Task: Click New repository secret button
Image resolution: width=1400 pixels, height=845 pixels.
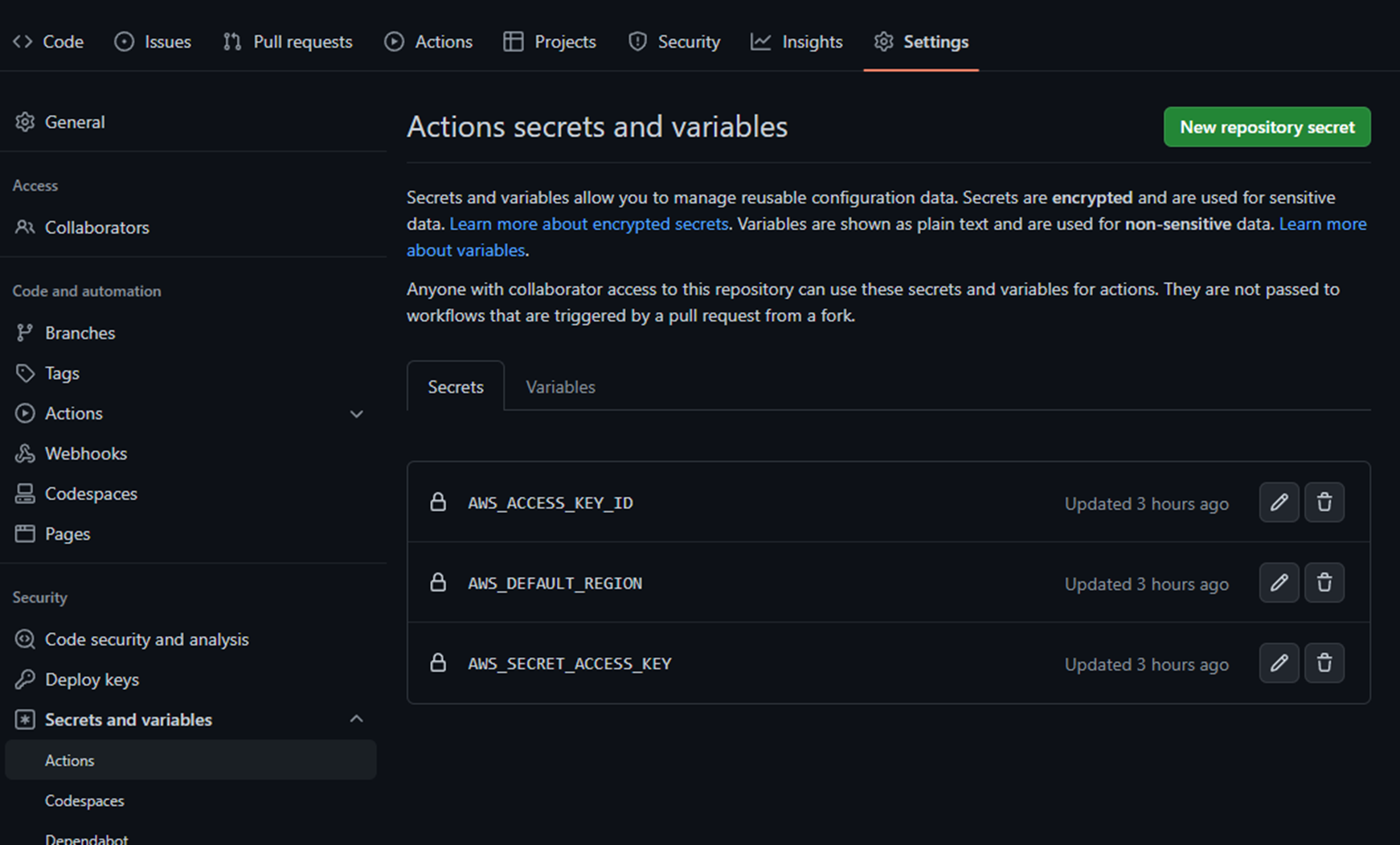Action: [x=1267, y=127]
